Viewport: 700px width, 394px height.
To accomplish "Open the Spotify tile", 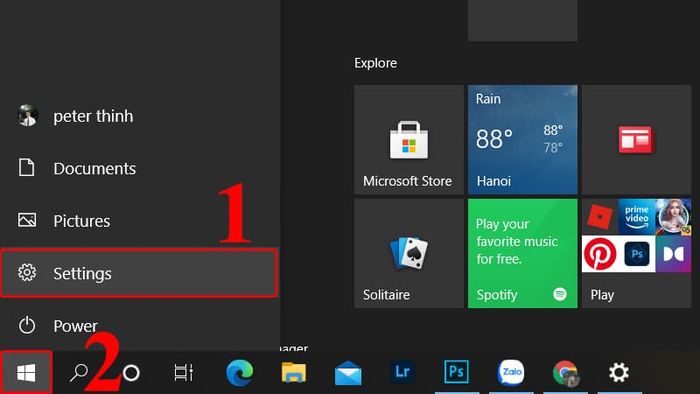I will (x=522, y=253).
